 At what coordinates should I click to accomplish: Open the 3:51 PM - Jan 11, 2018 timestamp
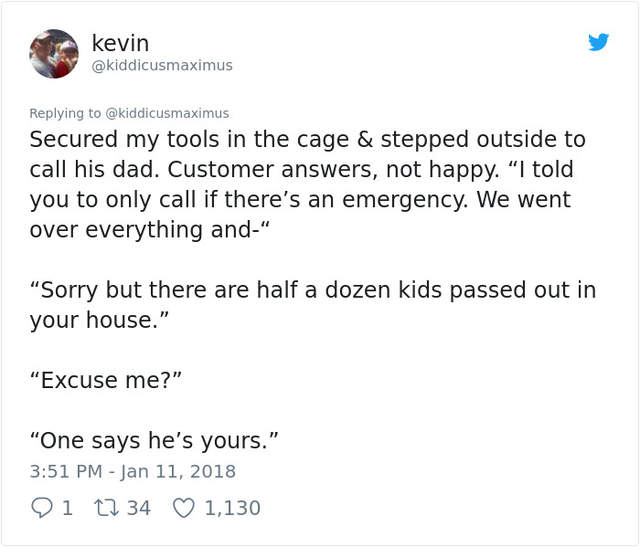[132, 470]
